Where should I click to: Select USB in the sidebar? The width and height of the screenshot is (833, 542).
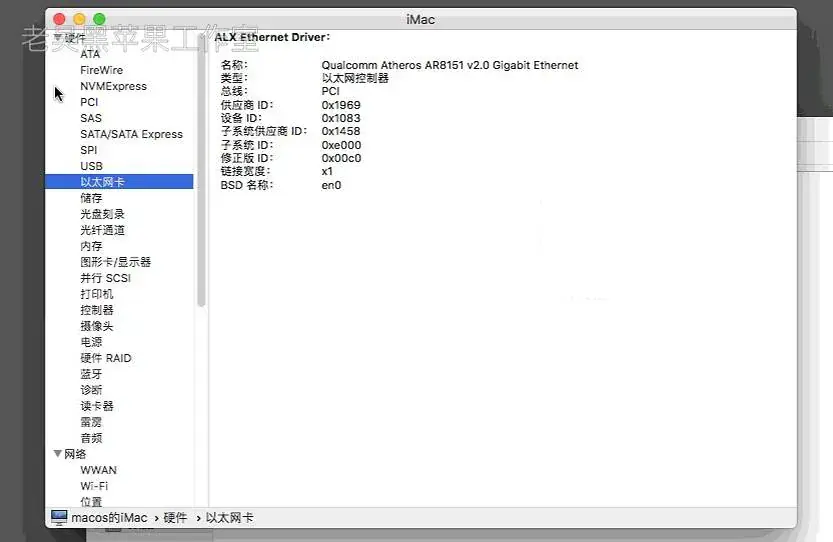coord(91,166)
